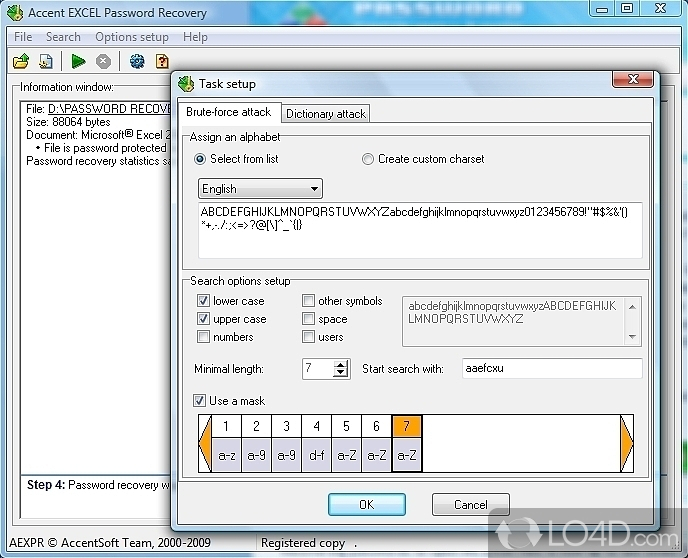Image resolution: width=688 pixels, height=558 pixels.
Task: Select mask position 4 cell
Action: click(316, 426)
